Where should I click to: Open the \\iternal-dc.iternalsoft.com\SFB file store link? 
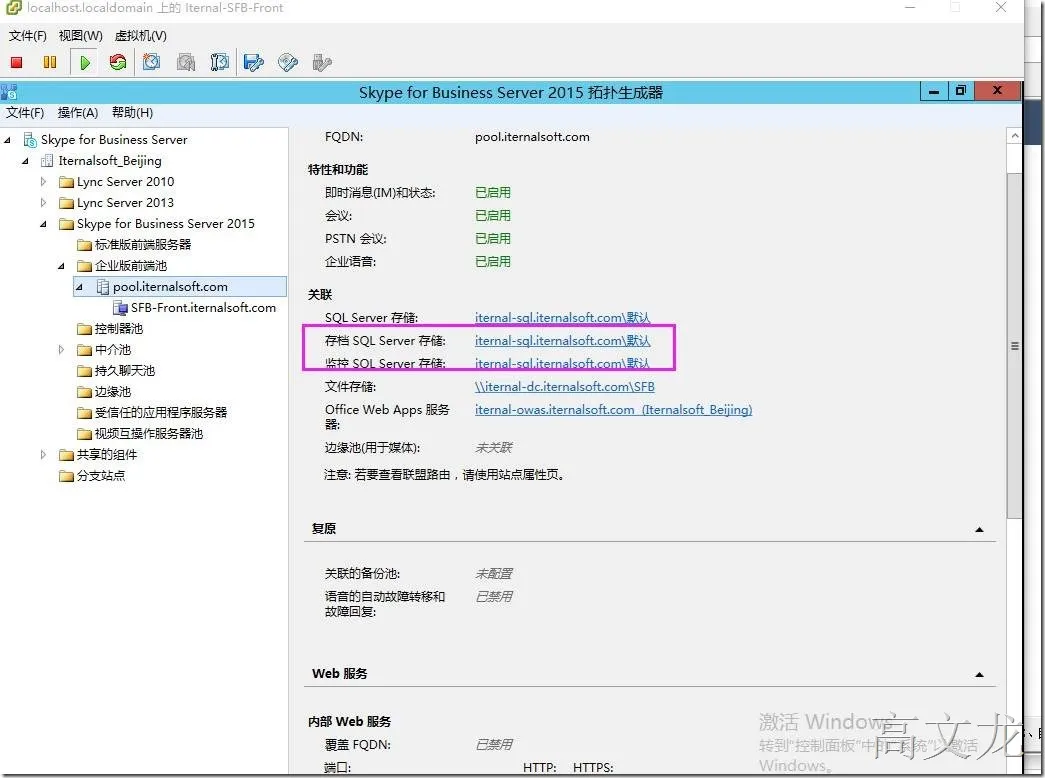point(564,387)
